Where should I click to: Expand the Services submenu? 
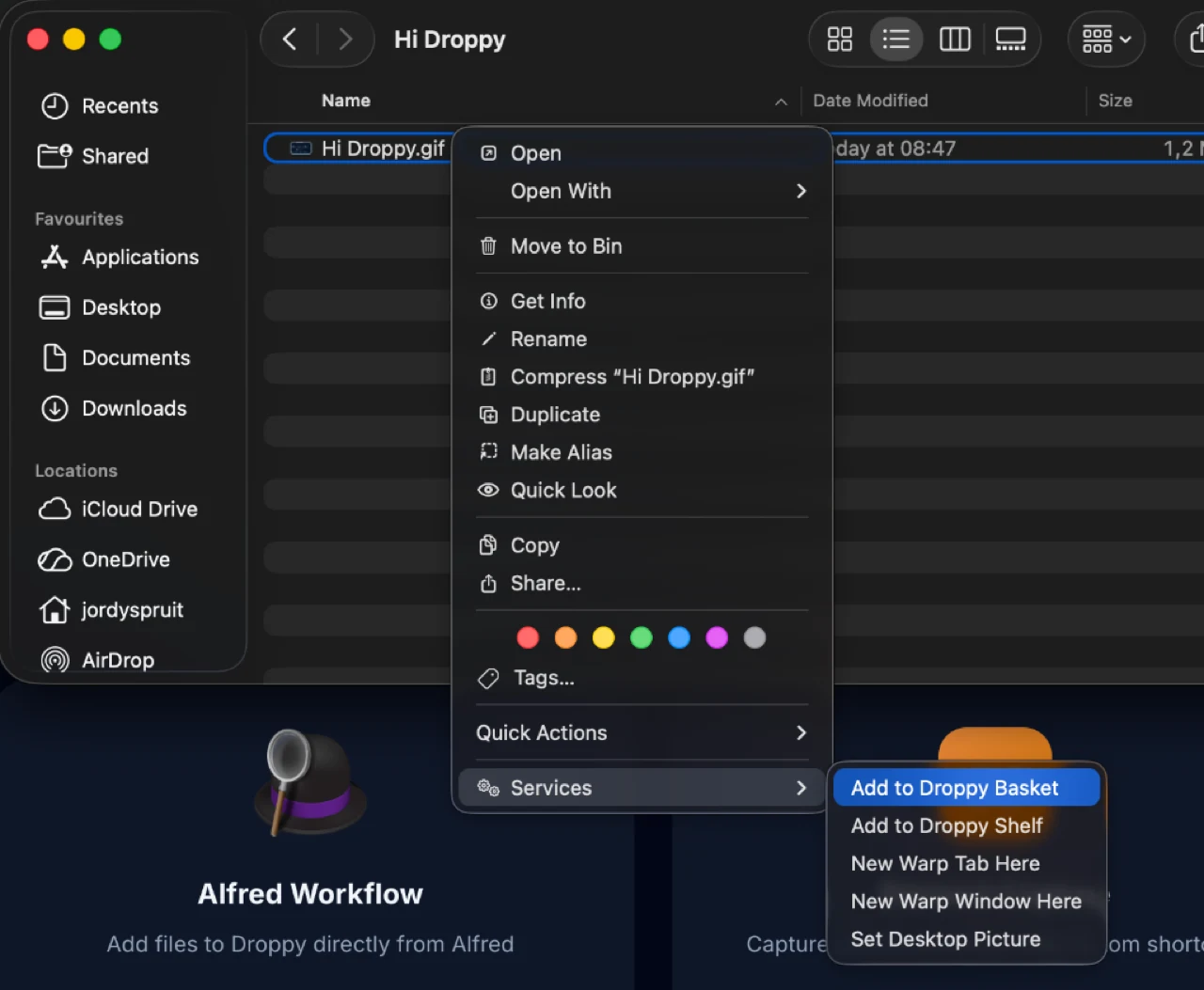(x=643, y=788)
